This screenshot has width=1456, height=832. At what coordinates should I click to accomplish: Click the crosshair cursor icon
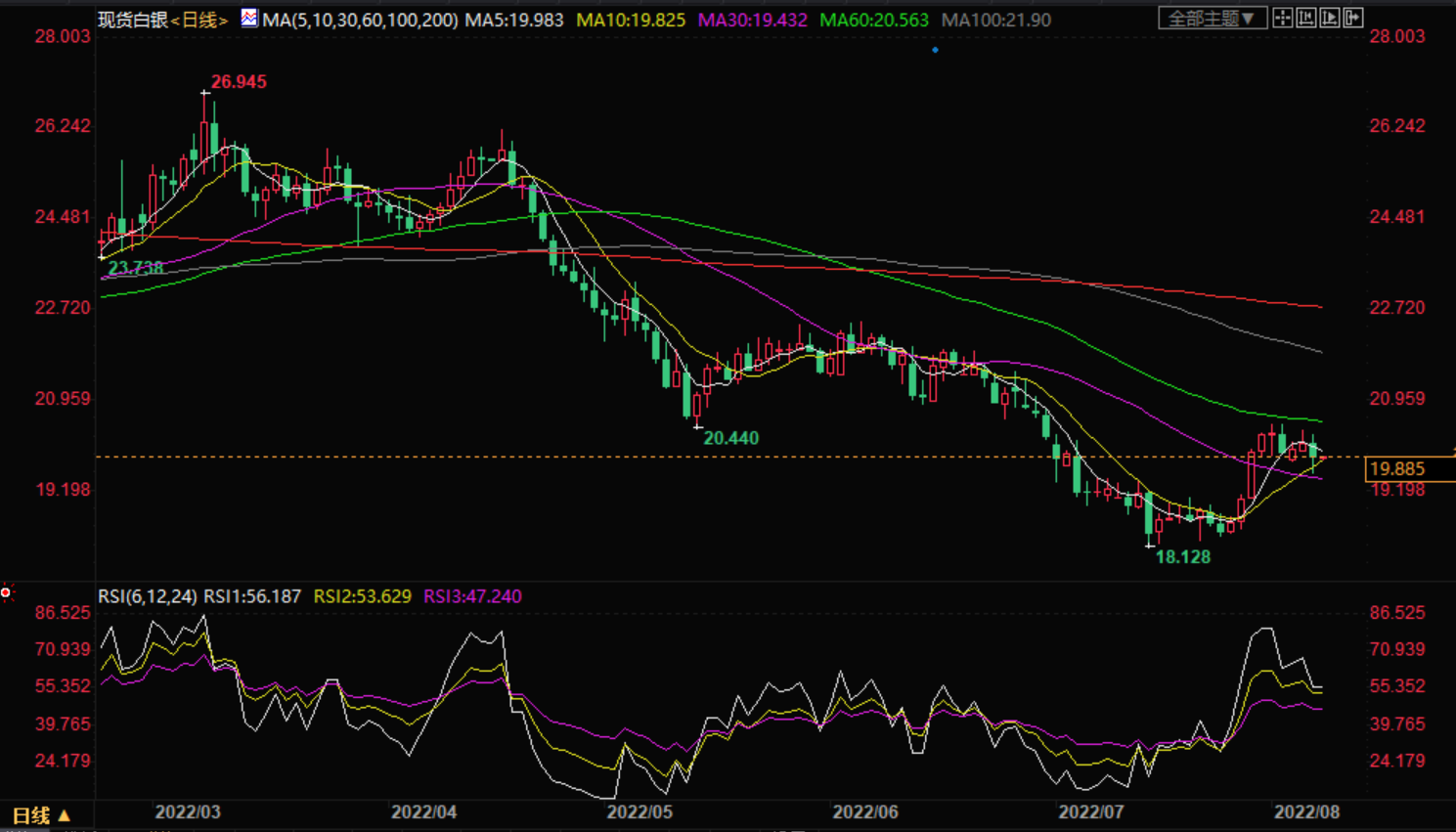pyautogui.click(x=1283, y=19)
